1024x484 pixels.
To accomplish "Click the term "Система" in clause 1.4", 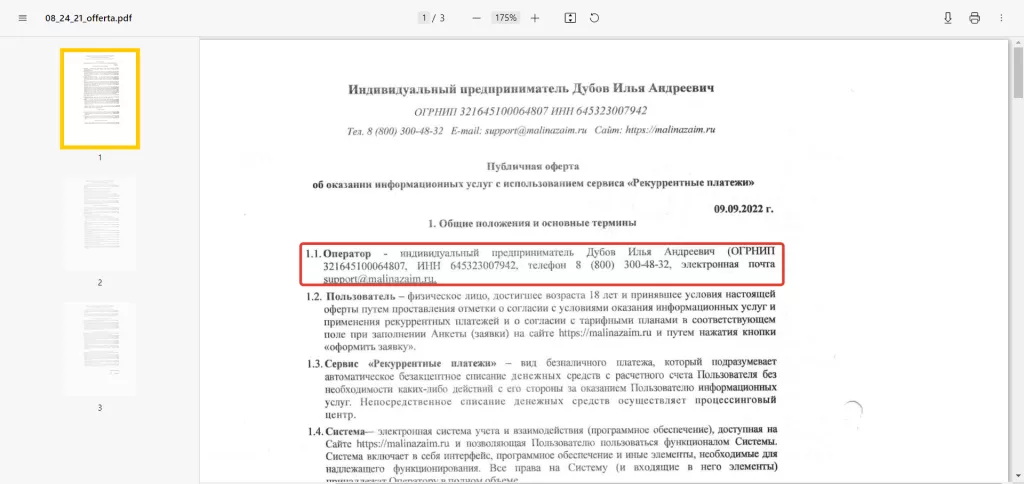I will click(x=344, y=431).
